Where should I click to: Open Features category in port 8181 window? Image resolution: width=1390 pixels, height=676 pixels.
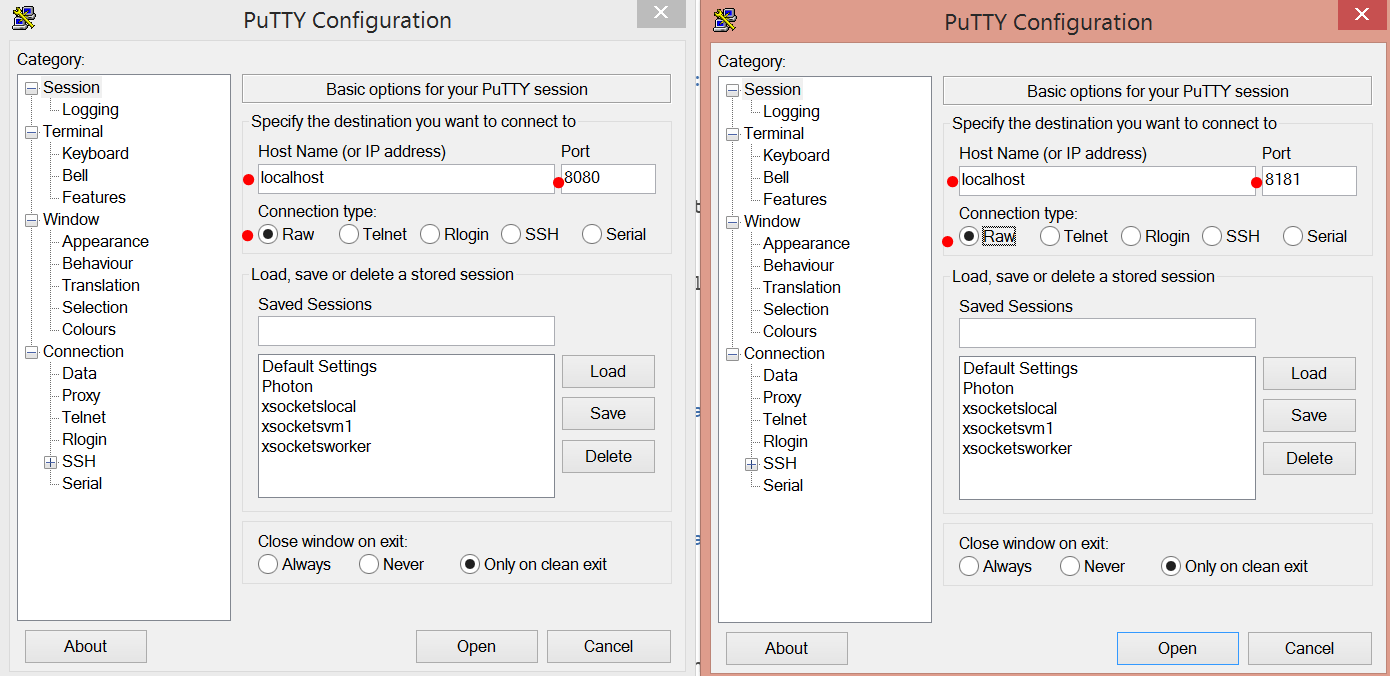795,199
